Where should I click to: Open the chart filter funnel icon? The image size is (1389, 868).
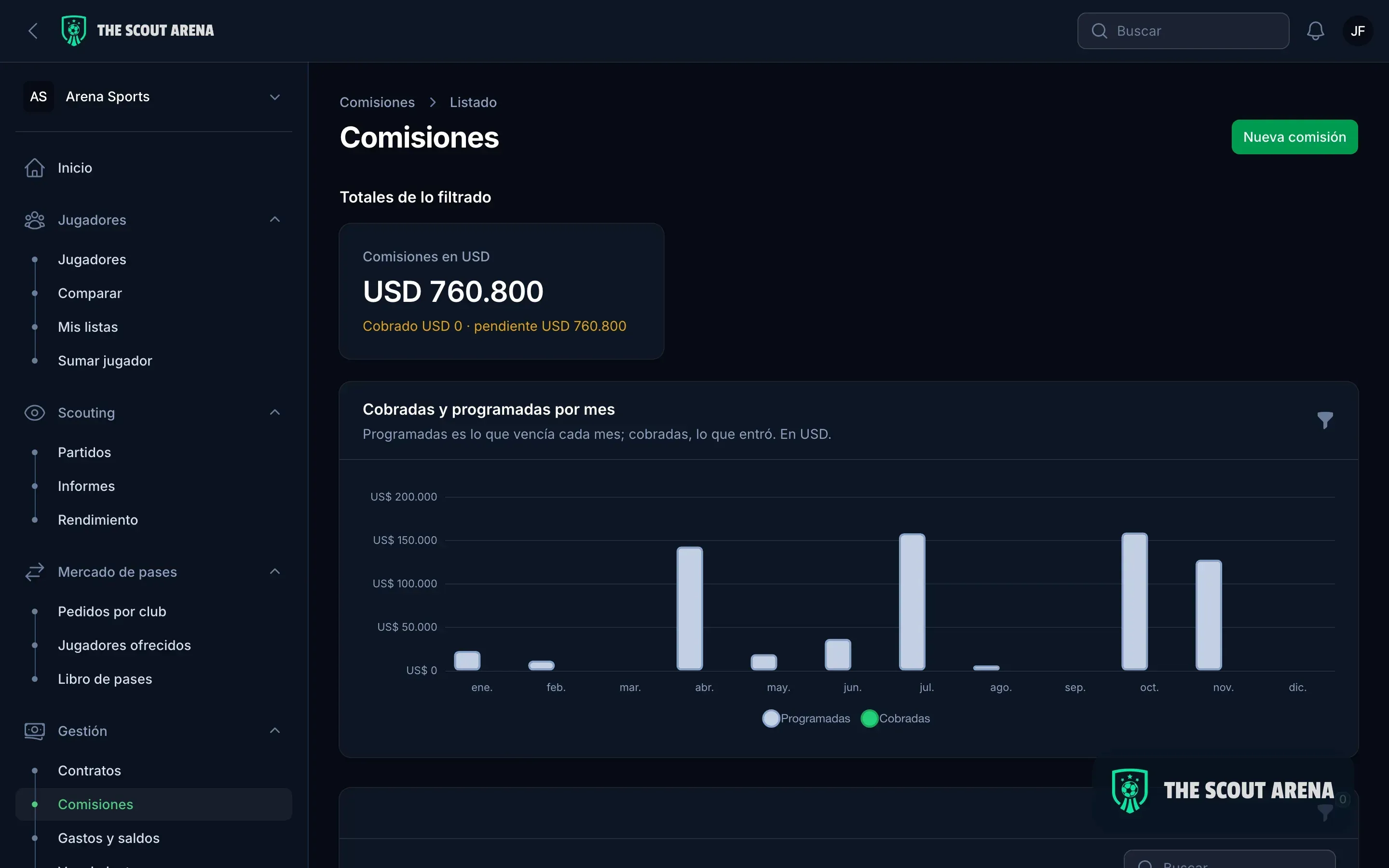point(1325,420)
